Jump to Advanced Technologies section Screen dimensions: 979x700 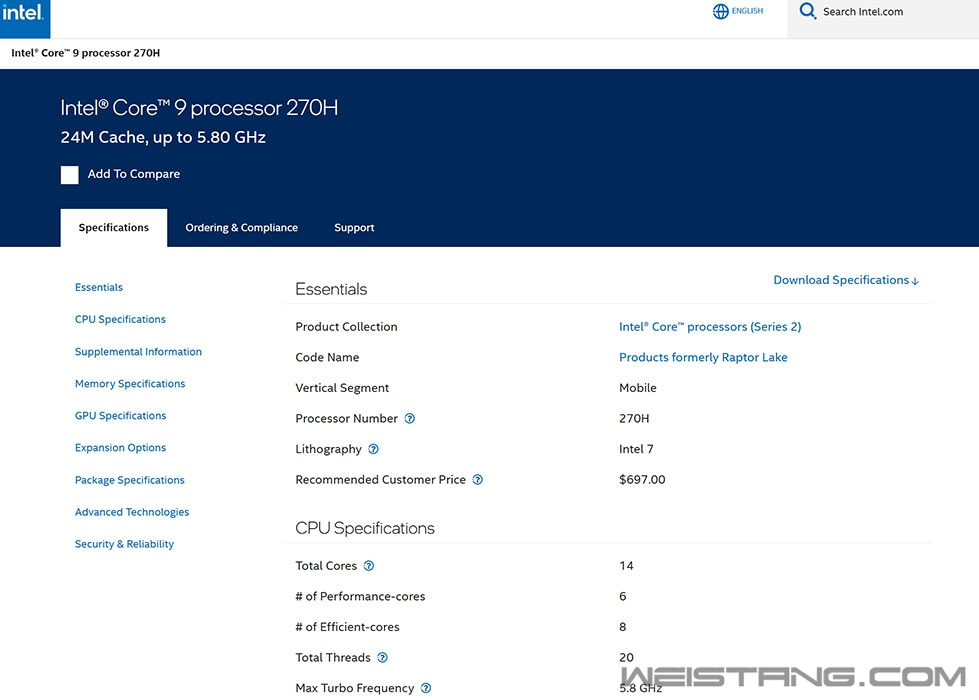point(132,512)
